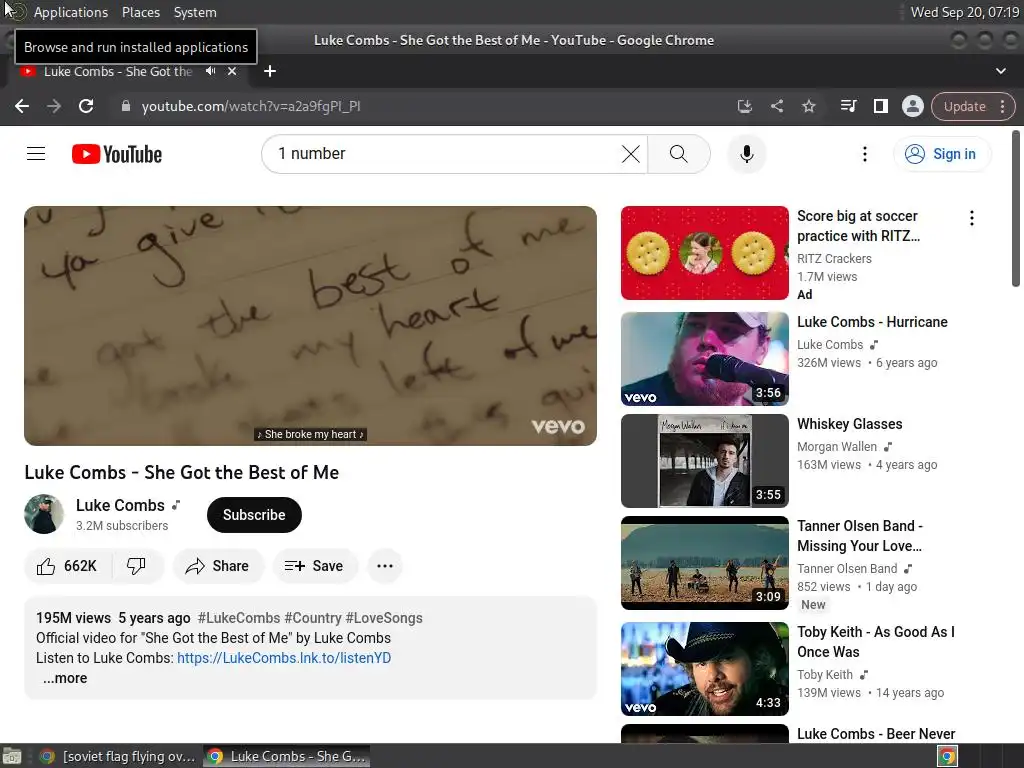
Task: Click the #LoveSongs hashtag
Action: coord(384,618)
